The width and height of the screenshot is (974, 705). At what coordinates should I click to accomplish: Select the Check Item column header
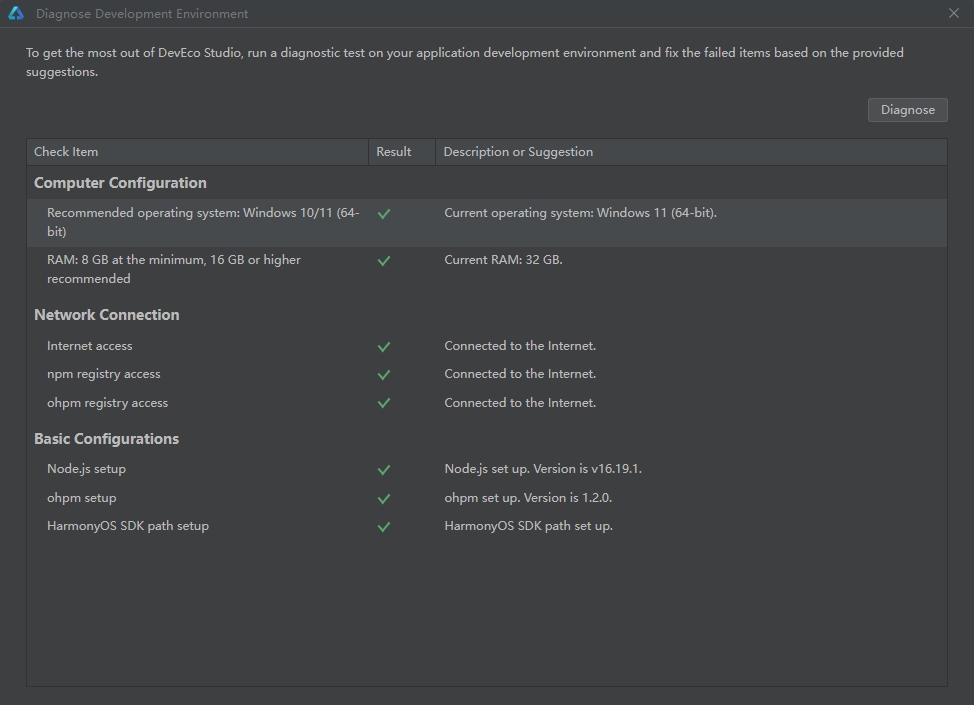point(66,152)
